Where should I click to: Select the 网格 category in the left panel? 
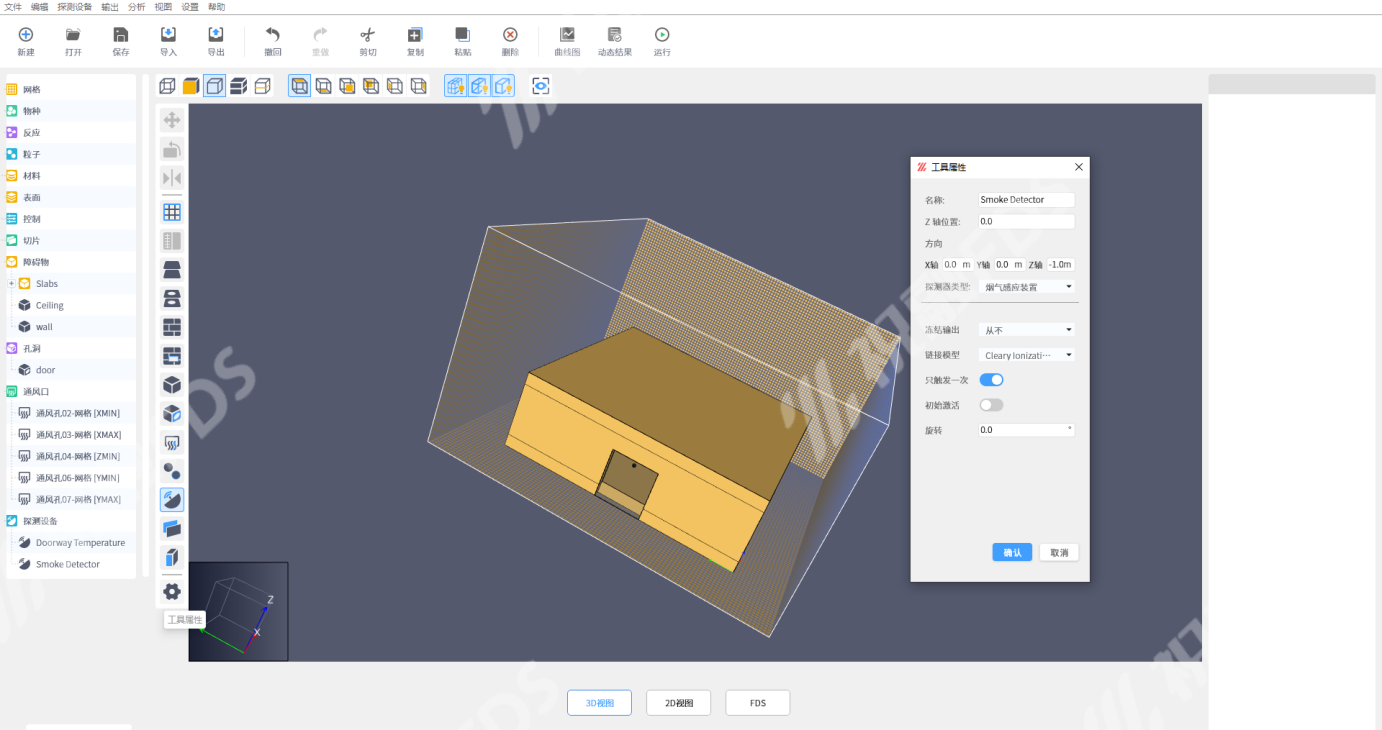(x=32, y=90)
